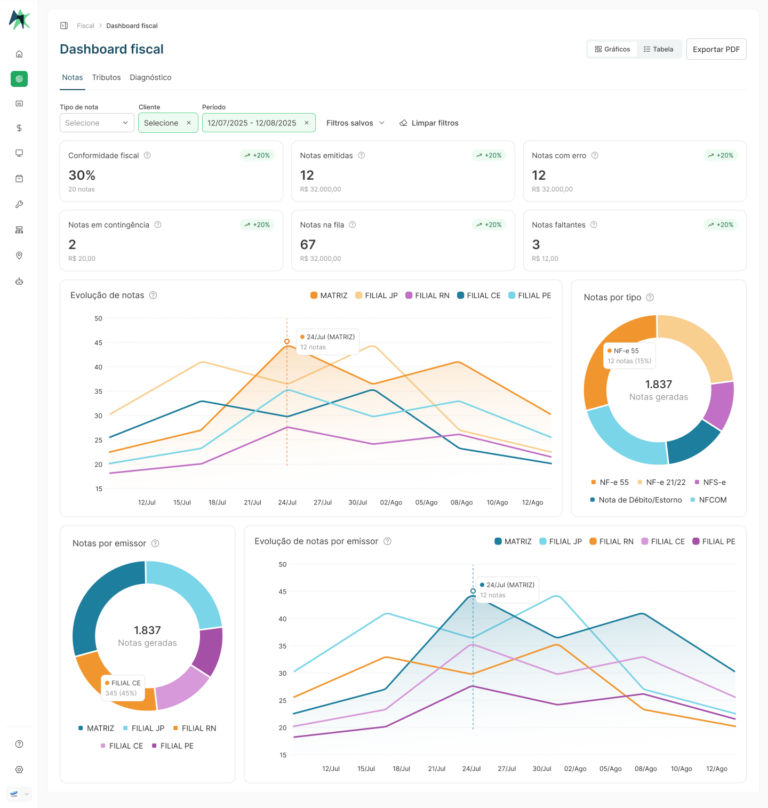Image resolution: width=768 pixels, height=808 pixels.
Task: Click info icon next to Conformidade fiscal
Action: [147, 155]
